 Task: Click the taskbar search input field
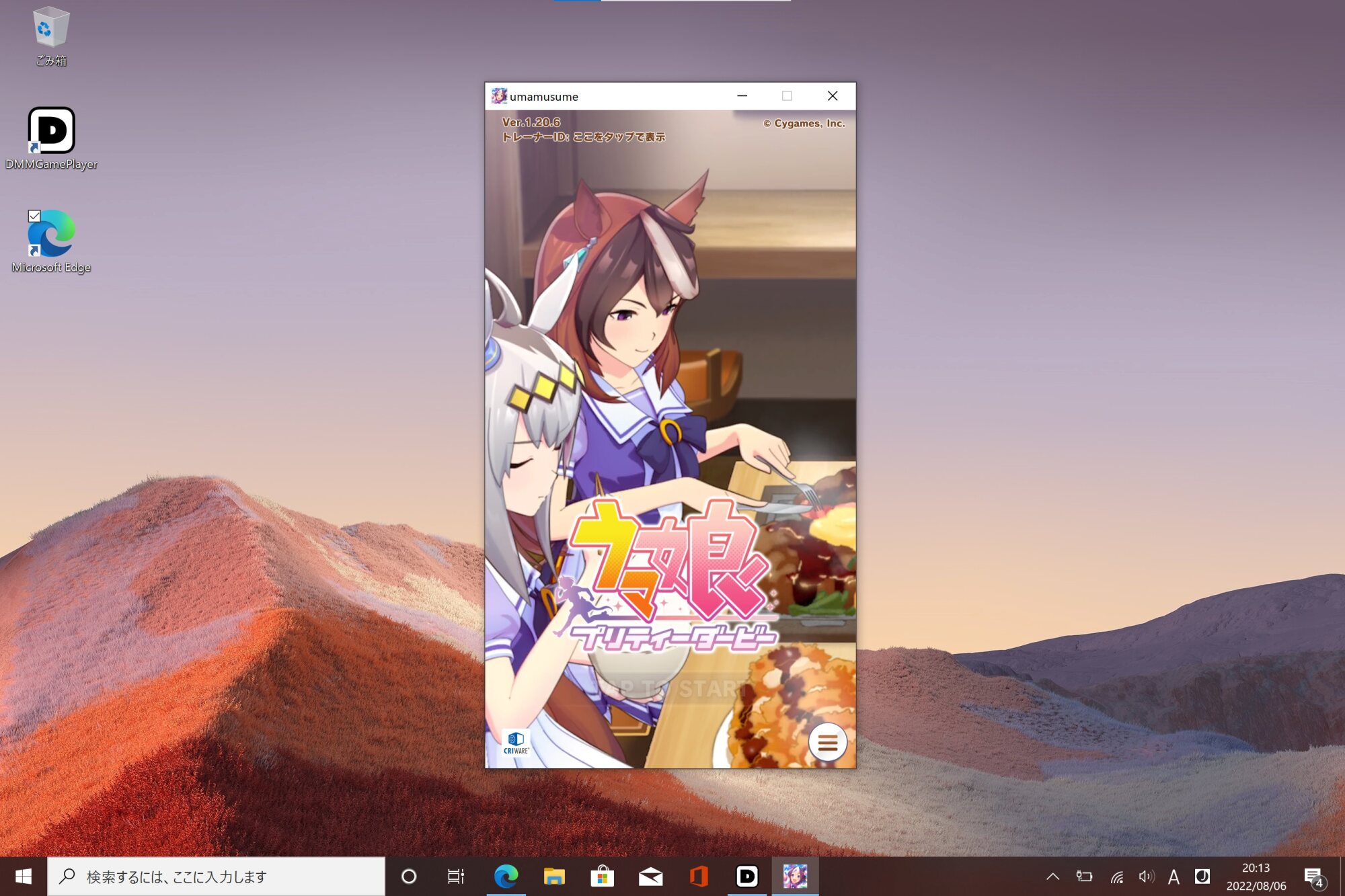pos(215,876)
